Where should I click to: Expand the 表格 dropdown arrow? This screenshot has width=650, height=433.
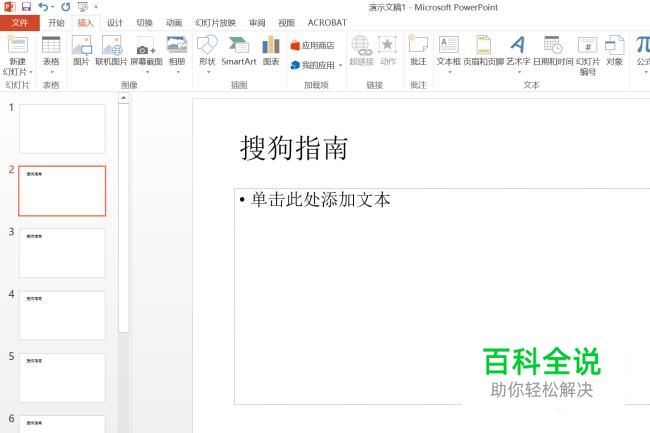[51, 72]
